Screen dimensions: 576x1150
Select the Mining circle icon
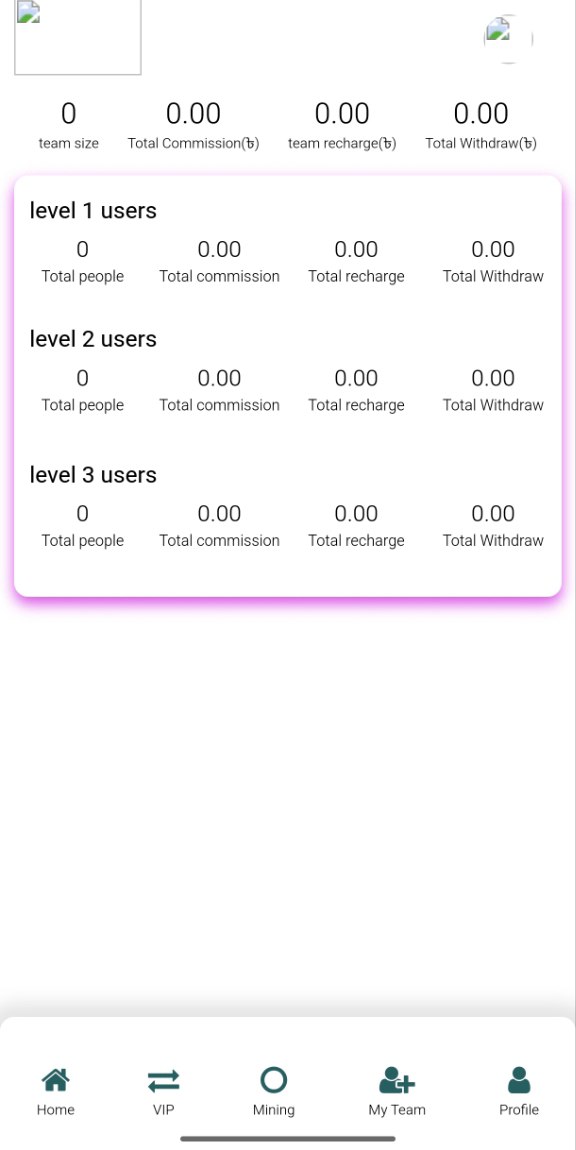pyautogui.click(x=274, y=1080)
